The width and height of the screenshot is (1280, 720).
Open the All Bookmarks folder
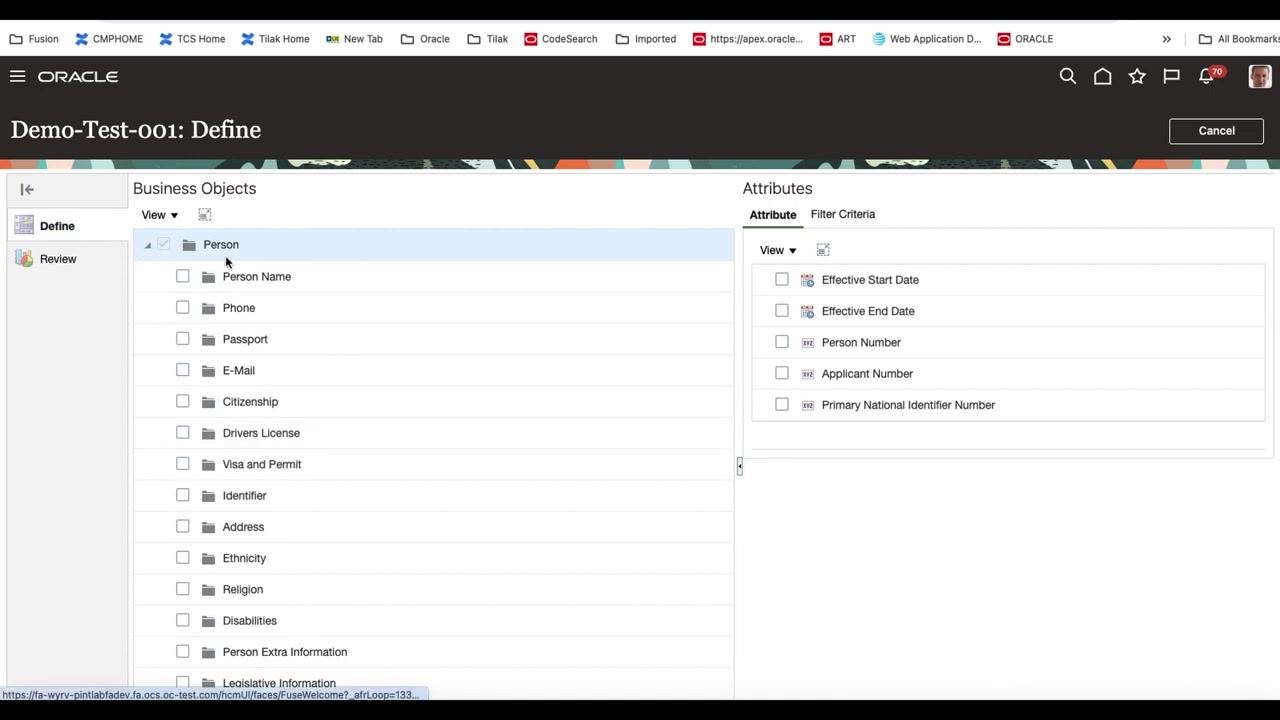pos(1239,39)
